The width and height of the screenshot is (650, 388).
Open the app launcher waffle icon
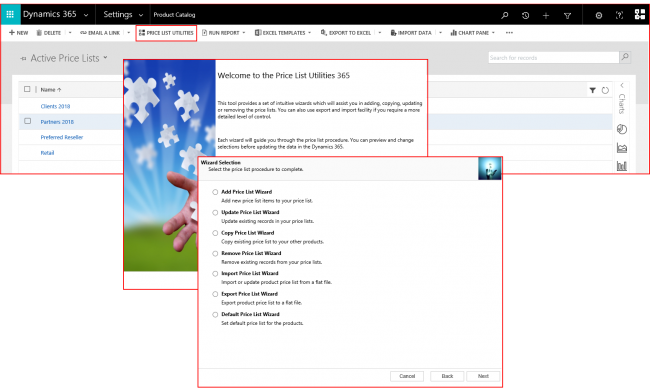pyautogui.click(x=10, y=14)
